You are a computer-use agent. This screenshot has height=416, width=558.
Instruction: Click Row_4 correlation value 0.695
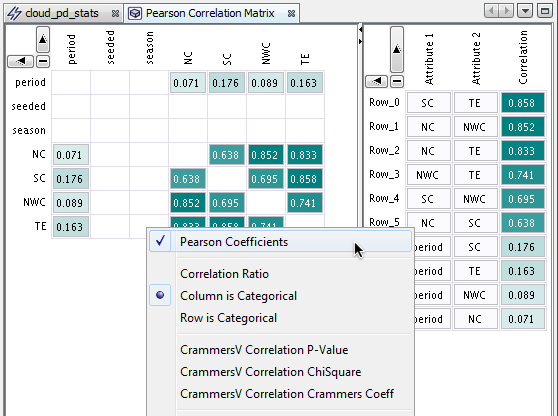click(523, 199)
